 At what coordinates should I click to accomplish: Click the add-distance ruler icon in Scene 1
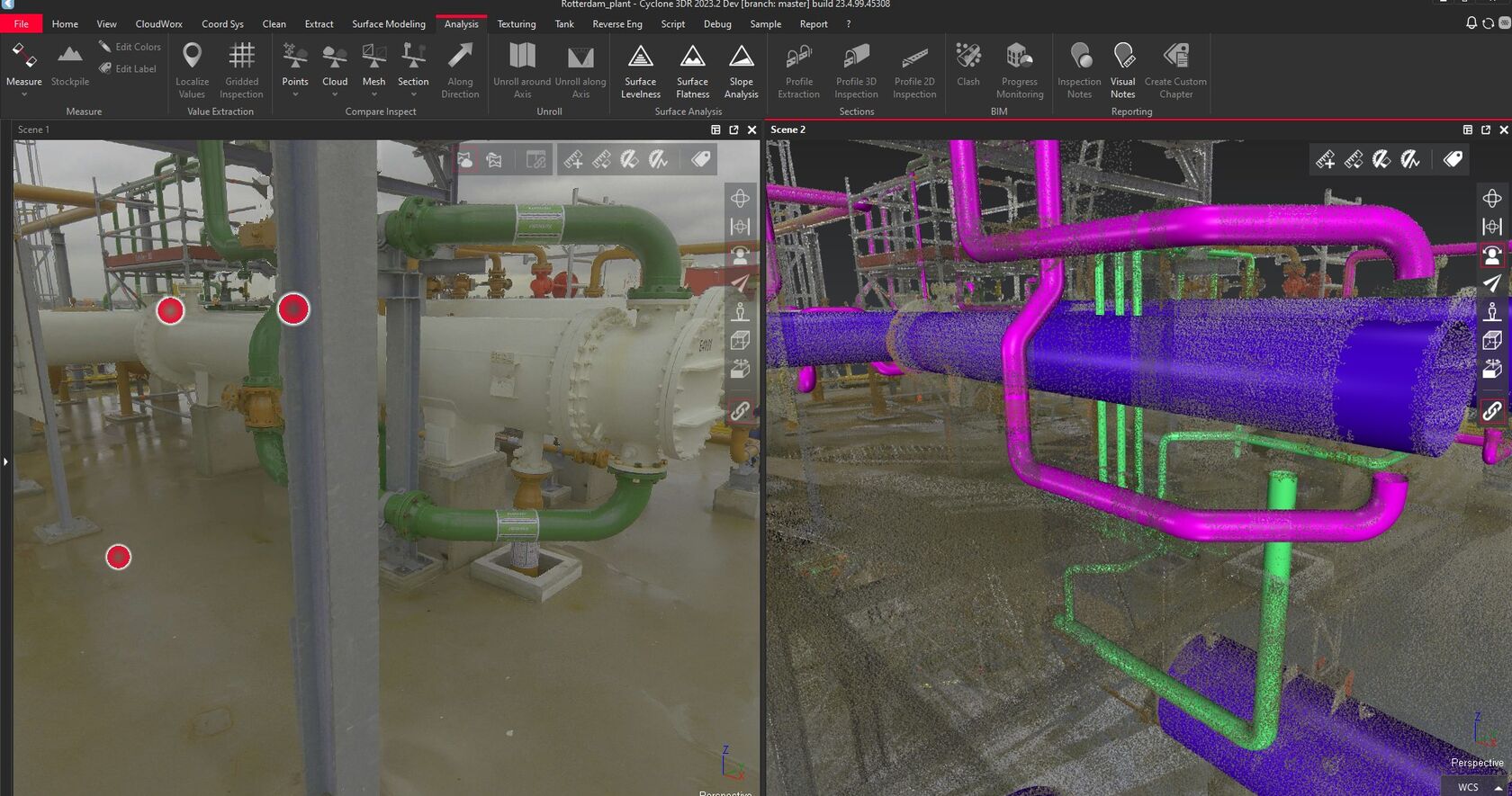tap(573, 160)
